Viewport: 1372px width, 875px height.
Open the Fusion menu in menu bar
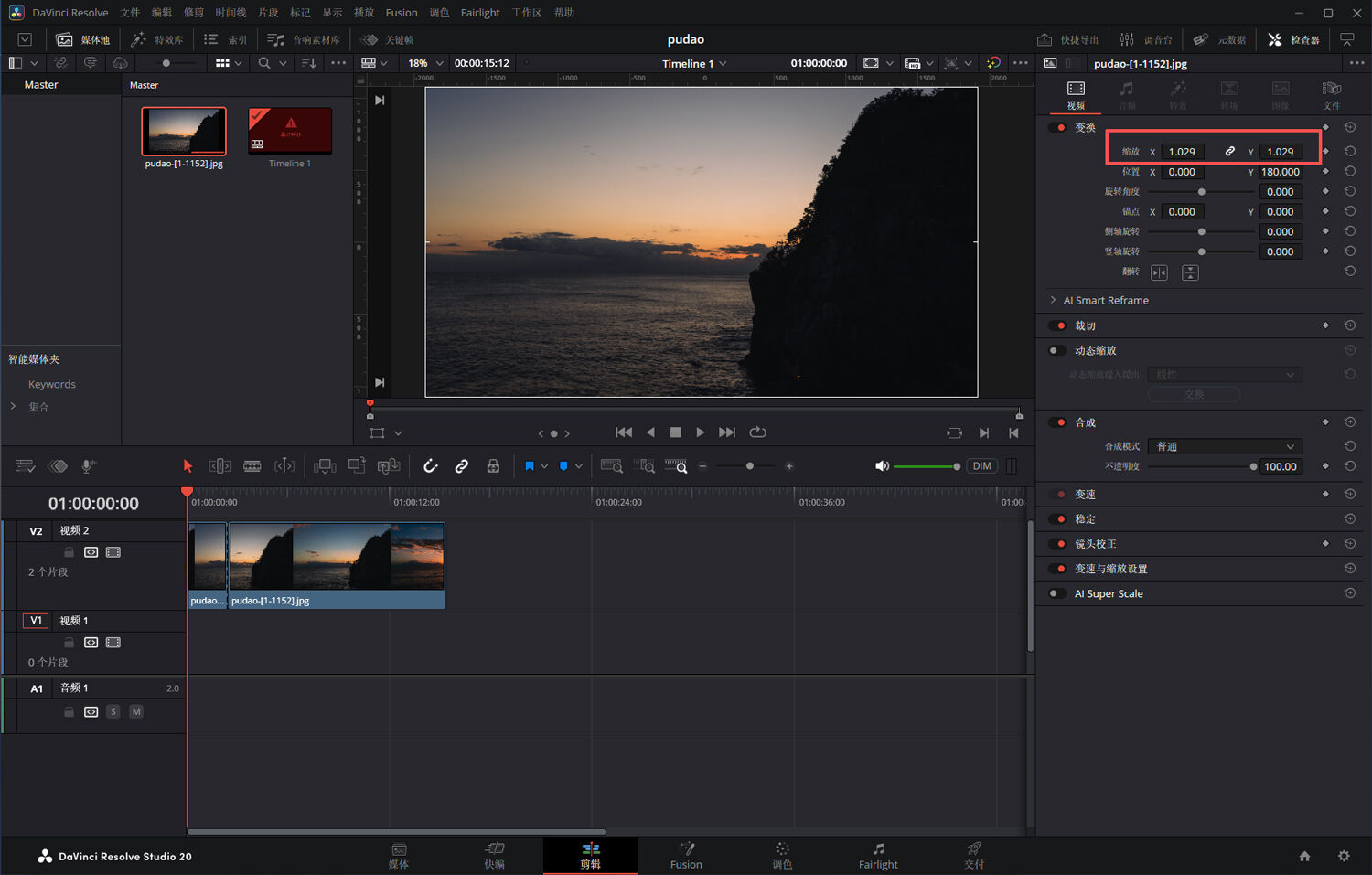pyautogui.click(x=401, y=13)
